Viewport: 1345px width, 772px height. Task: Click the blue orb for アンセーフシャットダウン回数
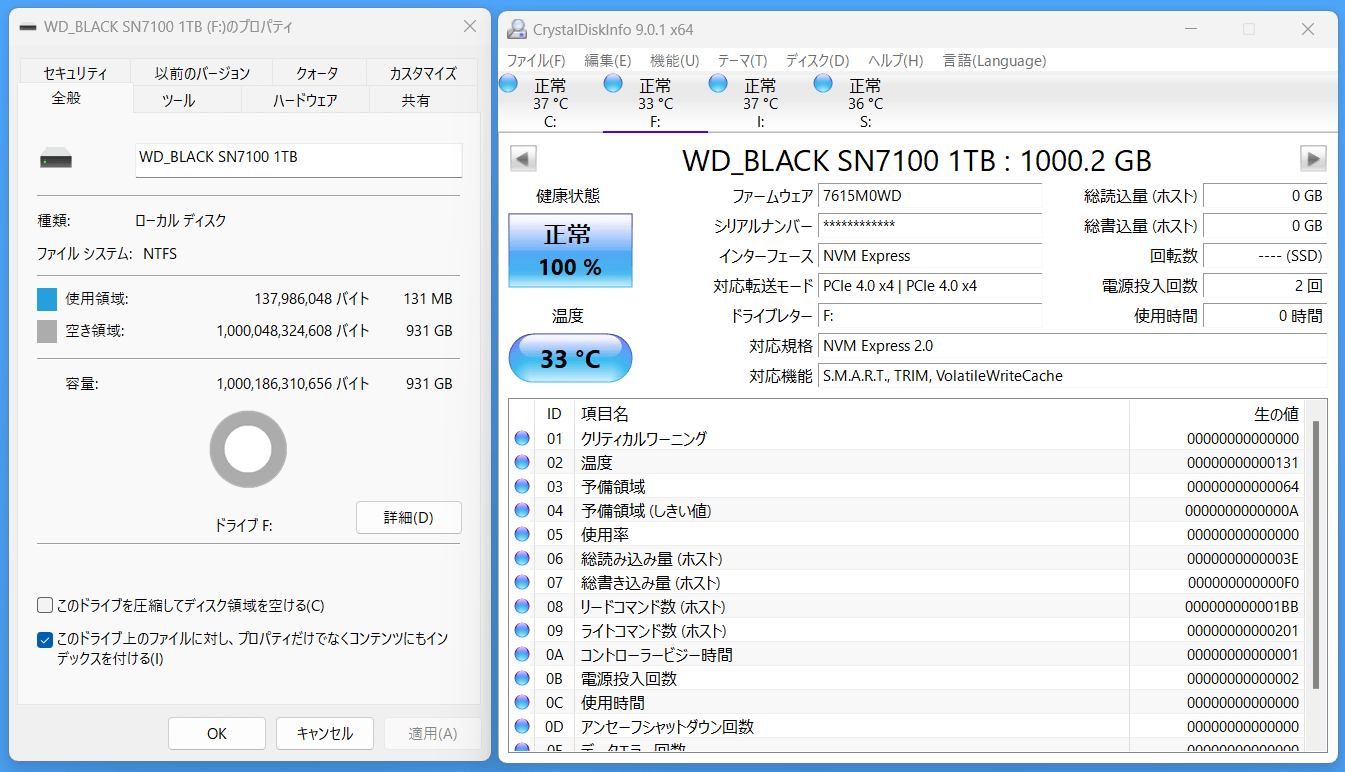point(522,726)
